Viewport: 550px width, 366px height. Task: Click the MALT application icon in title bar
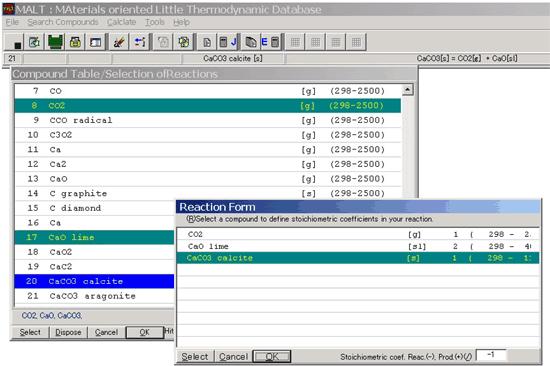(8, 9)
